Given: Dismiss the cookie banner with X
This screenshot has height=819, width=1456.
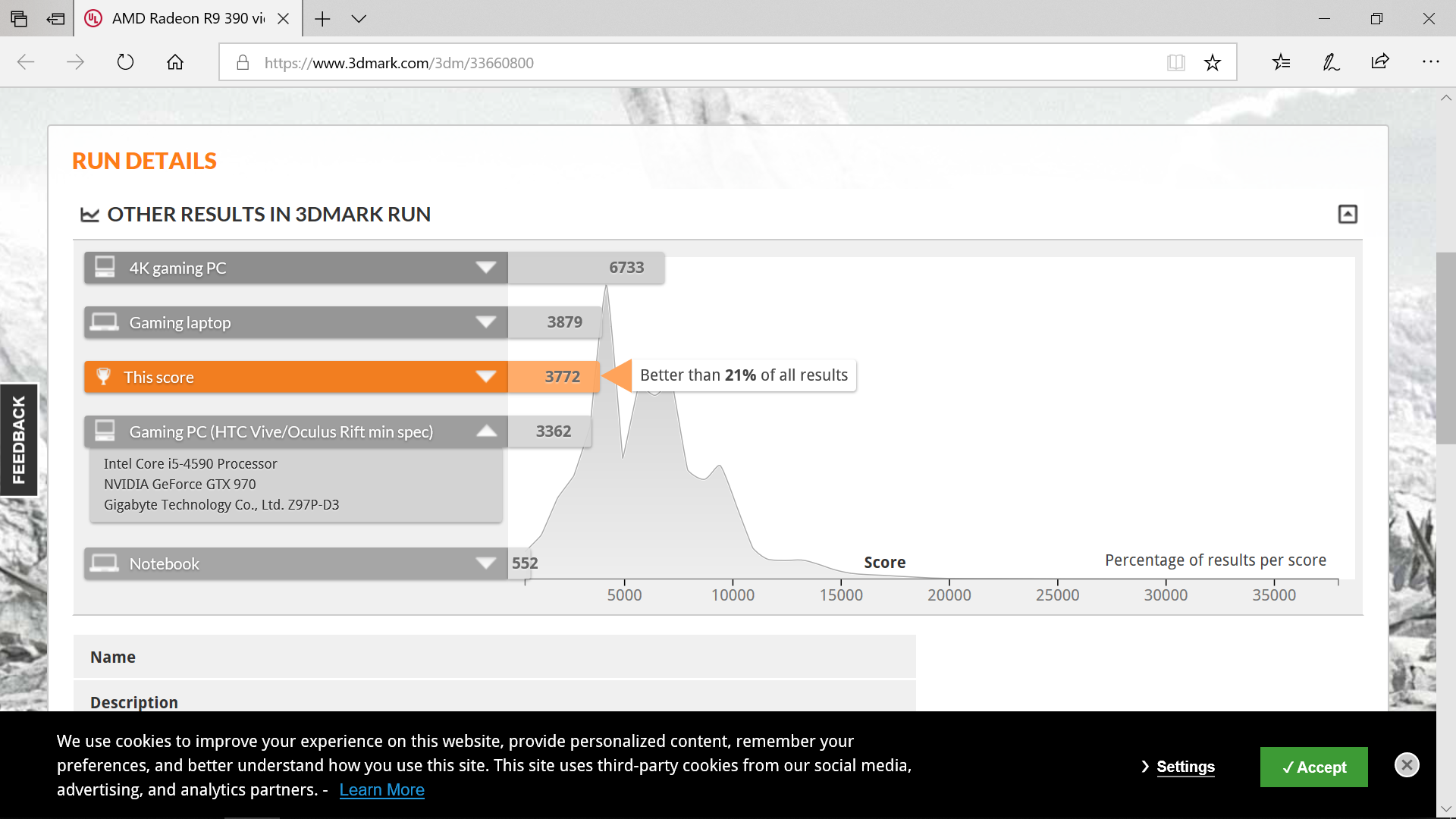Looking at the screenshot, I should (1407, 765).
